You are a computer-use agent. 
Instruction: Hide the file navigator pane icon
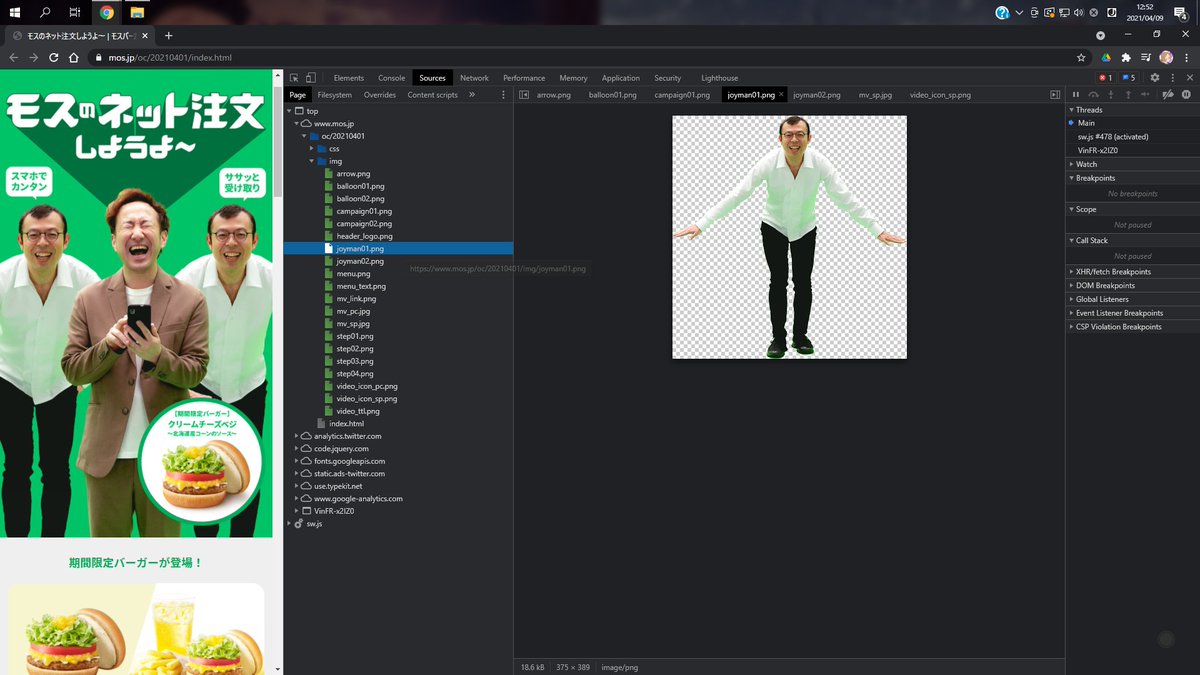[523, 95]
